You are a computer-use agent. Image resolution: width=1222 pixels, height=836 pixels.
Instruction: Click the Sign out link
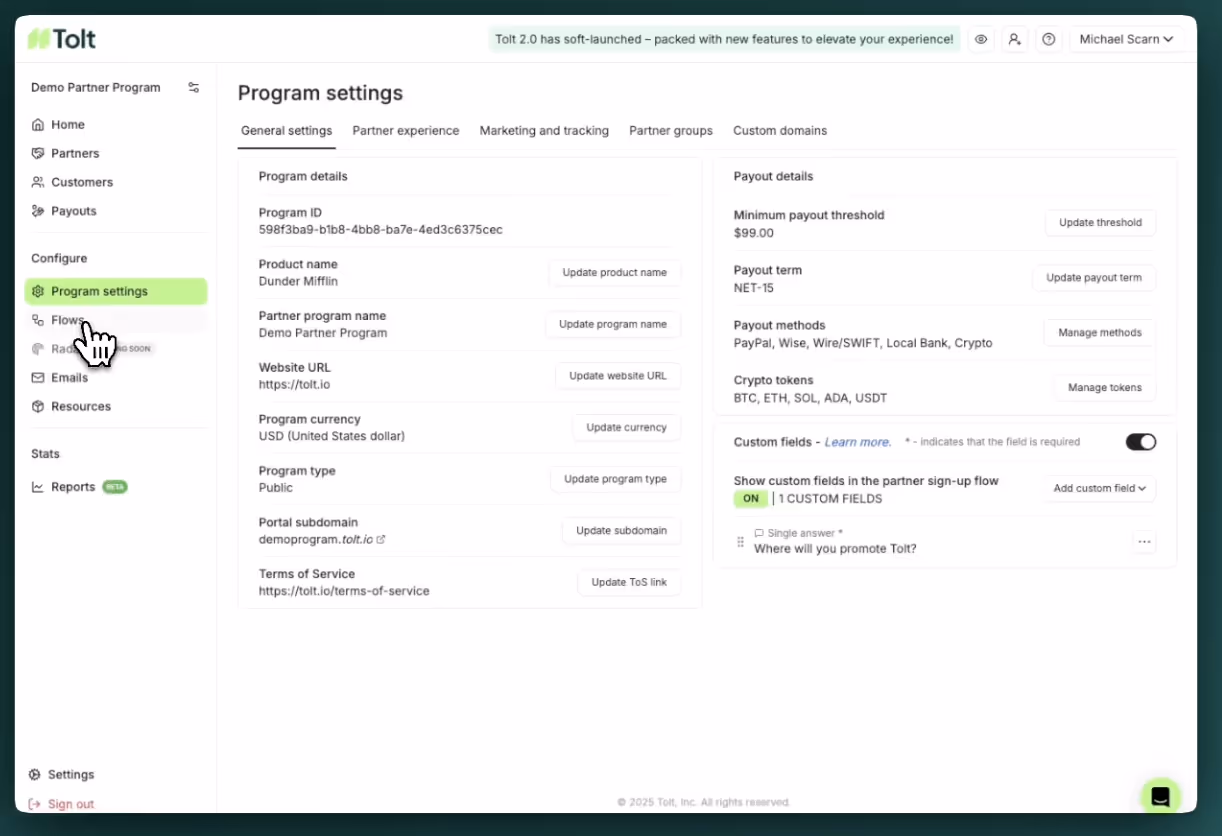pyautogui.click(x=71, y=804)
